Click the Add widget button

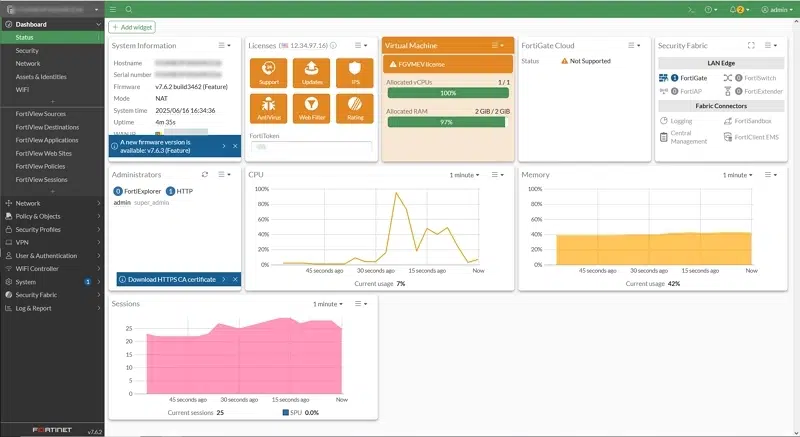pyautogui.click(x=131, y=28)
